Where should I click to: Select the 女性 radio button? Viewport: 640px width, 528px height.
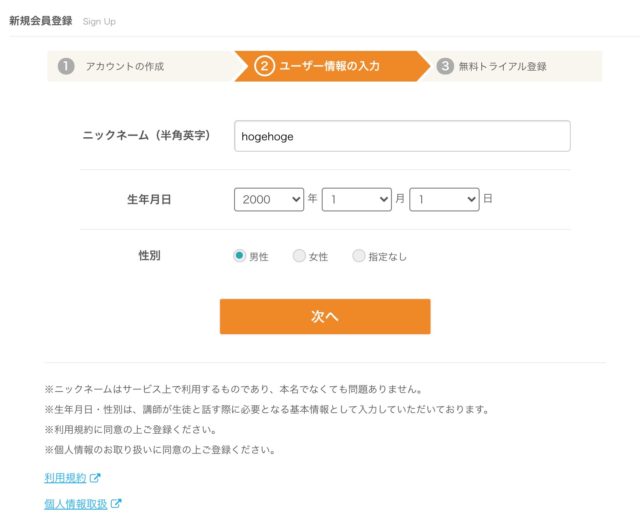(299, 256)
